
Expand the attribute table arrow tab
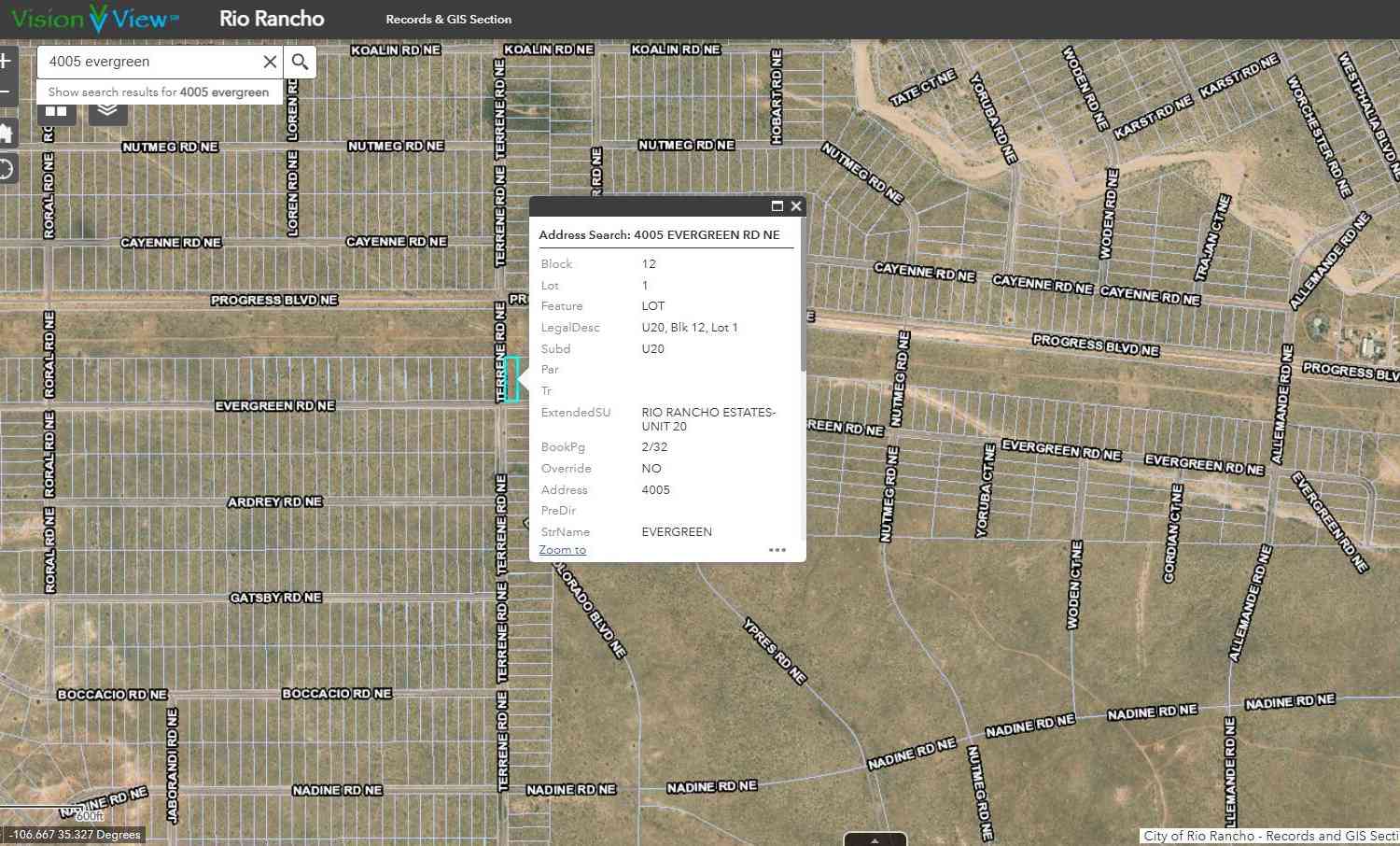coord(875,839)
